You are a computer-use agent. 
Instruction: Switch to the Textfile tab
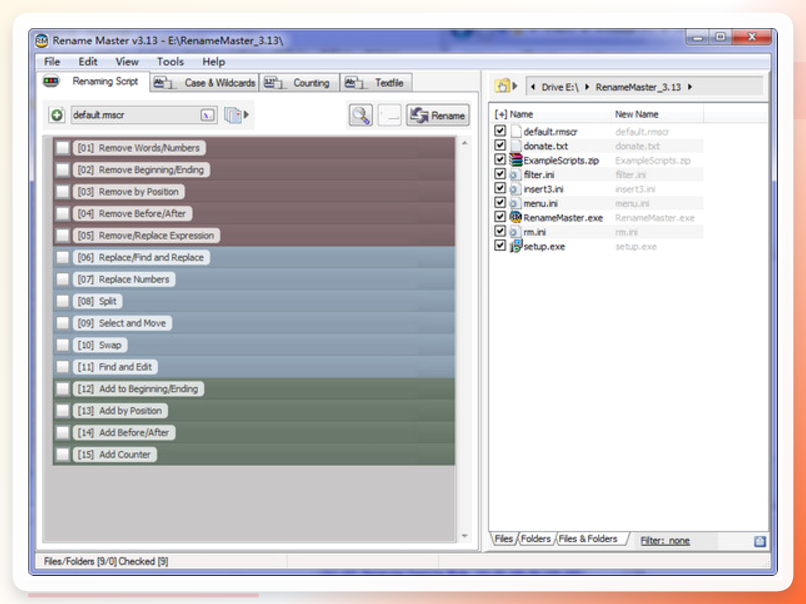376,83
